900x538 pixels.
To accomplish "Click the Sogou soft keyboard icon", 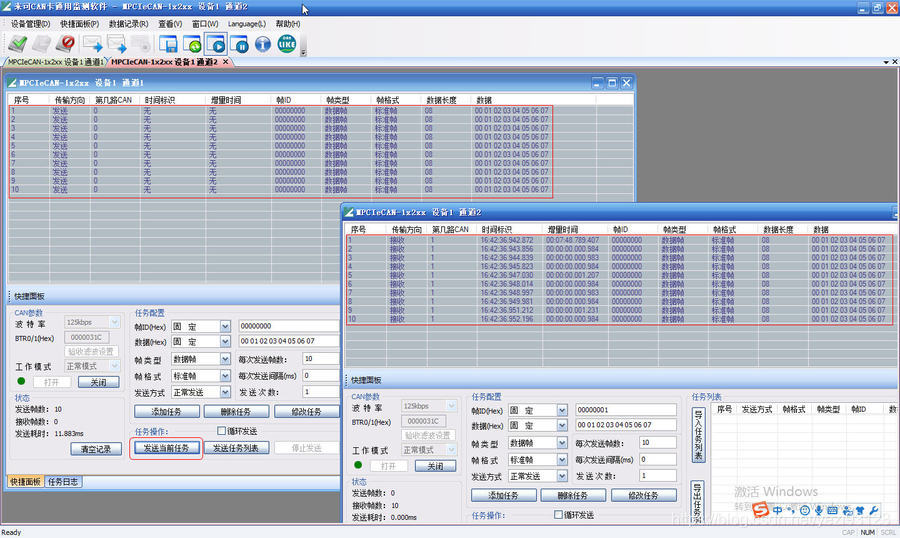I will pos(832,510).
